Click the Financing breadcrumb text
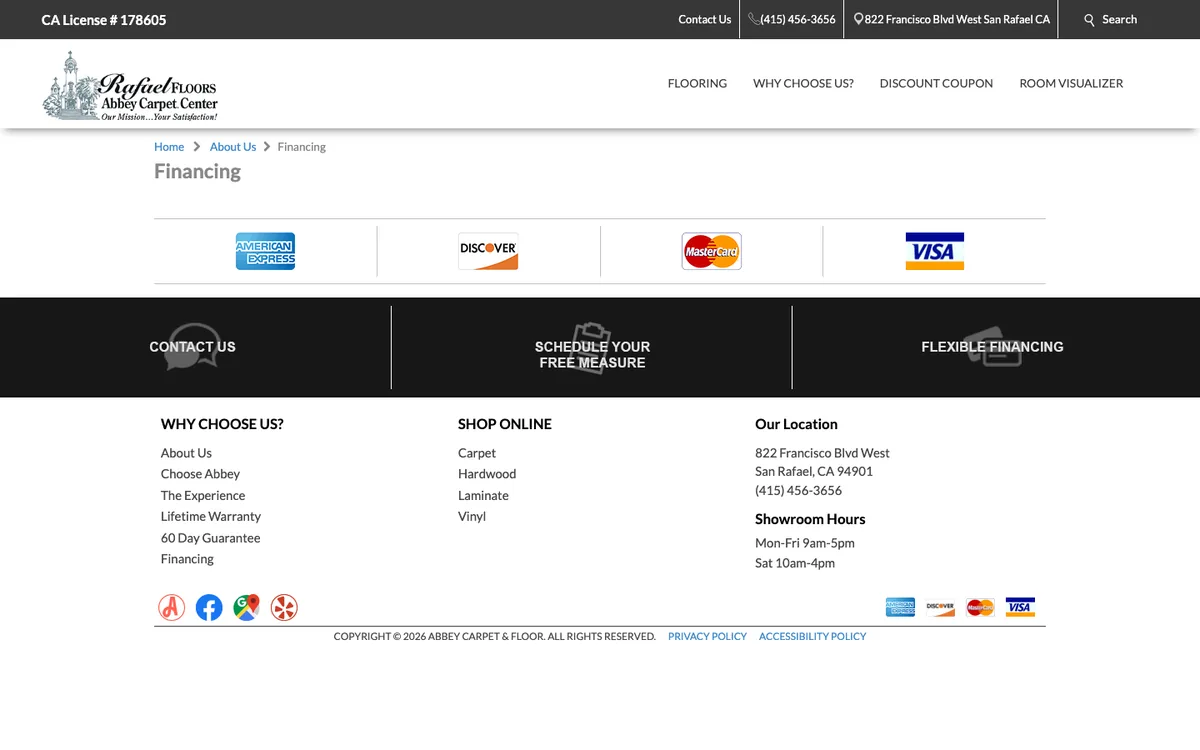The height and width of the screenshot is (750, 1200). (302, 147)
